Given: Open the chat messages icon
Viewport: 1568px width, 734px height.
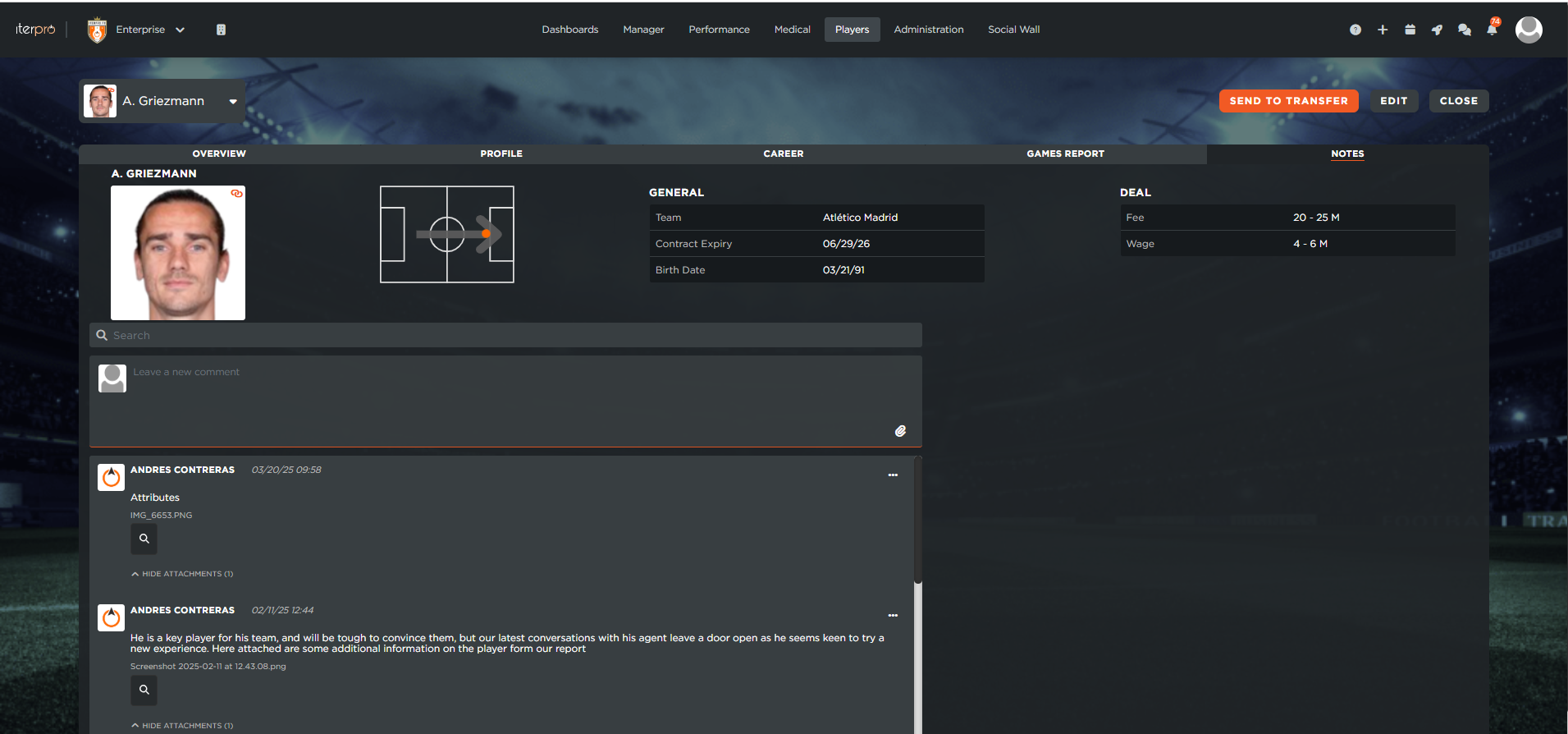Looking at the screenshot, I should (1465, 30).
